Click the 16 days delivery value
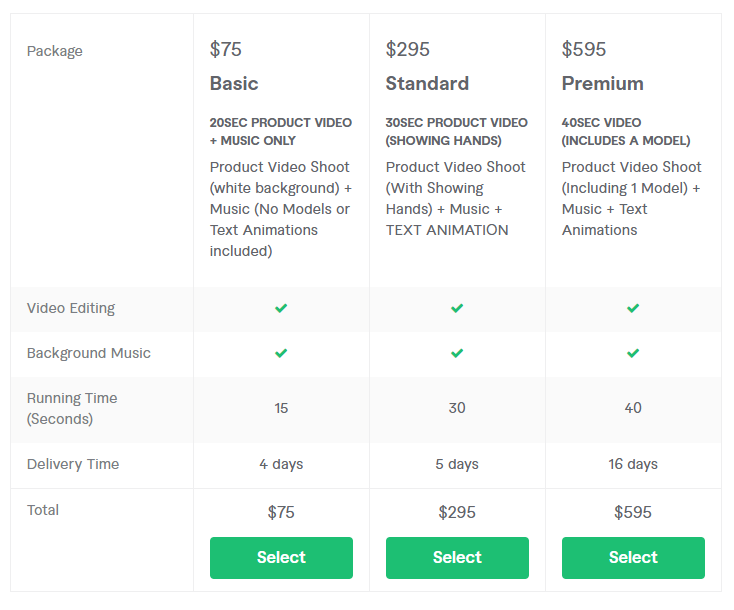 click(633, 464)
